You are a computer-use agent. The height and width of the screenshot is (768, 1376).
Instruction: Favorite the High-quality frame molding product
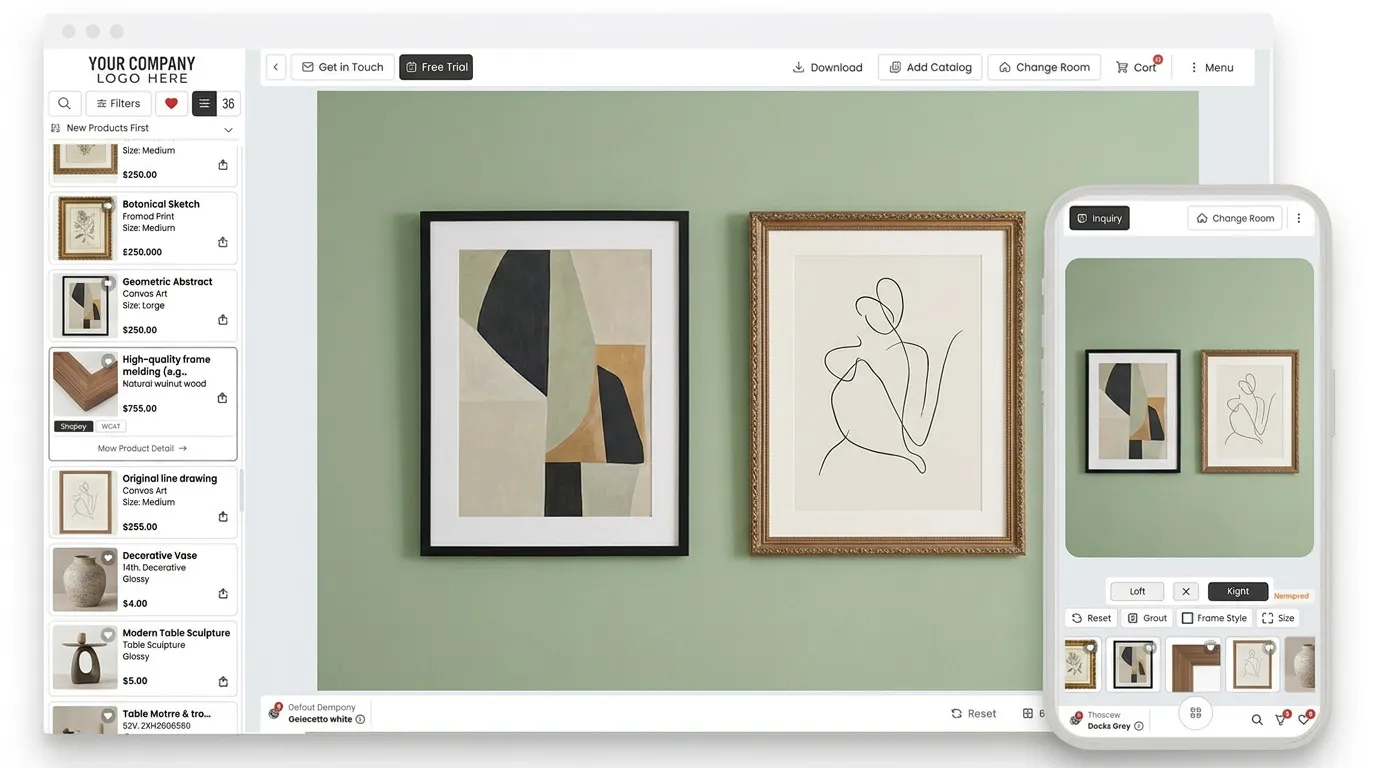108,361
